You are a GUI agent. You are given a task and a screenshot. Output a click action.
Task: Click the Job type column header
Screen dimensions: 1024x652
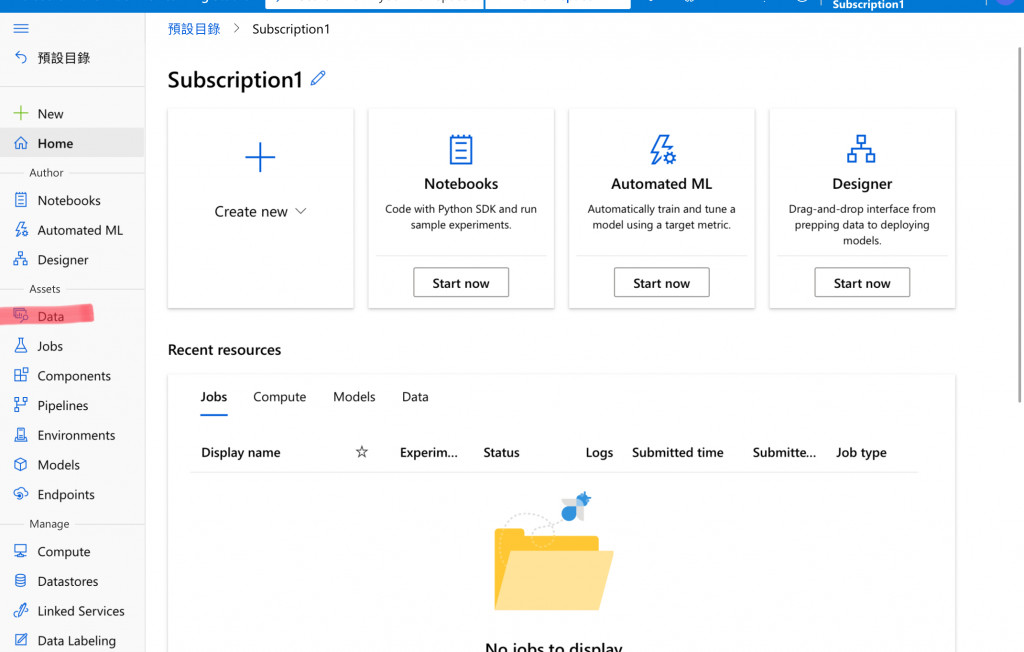(x=861, y=452)
